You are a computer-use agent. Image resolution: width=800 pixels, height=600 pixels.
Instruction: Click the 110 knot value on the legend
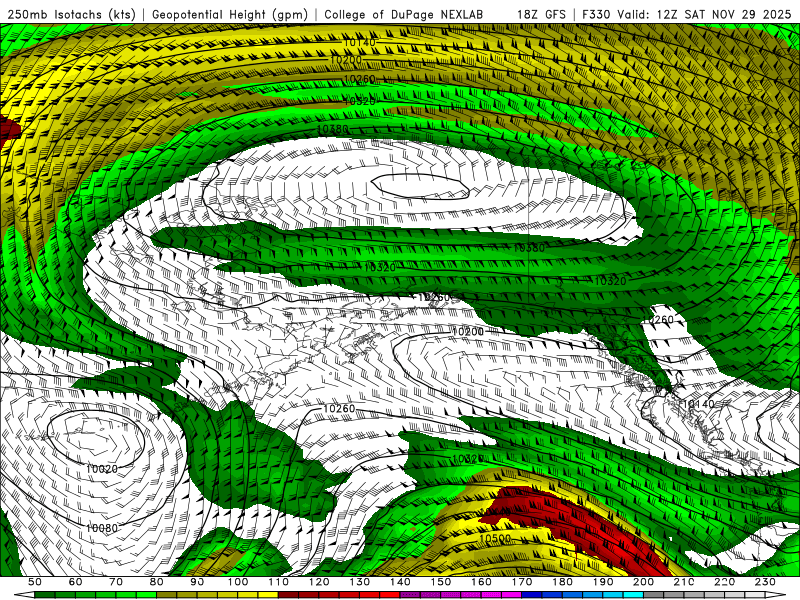[279, 582]
